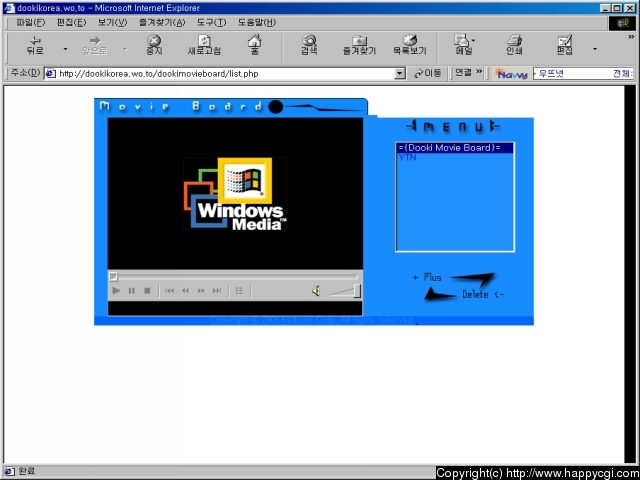Show more toolbar buttons chevron

click(631, 37)
